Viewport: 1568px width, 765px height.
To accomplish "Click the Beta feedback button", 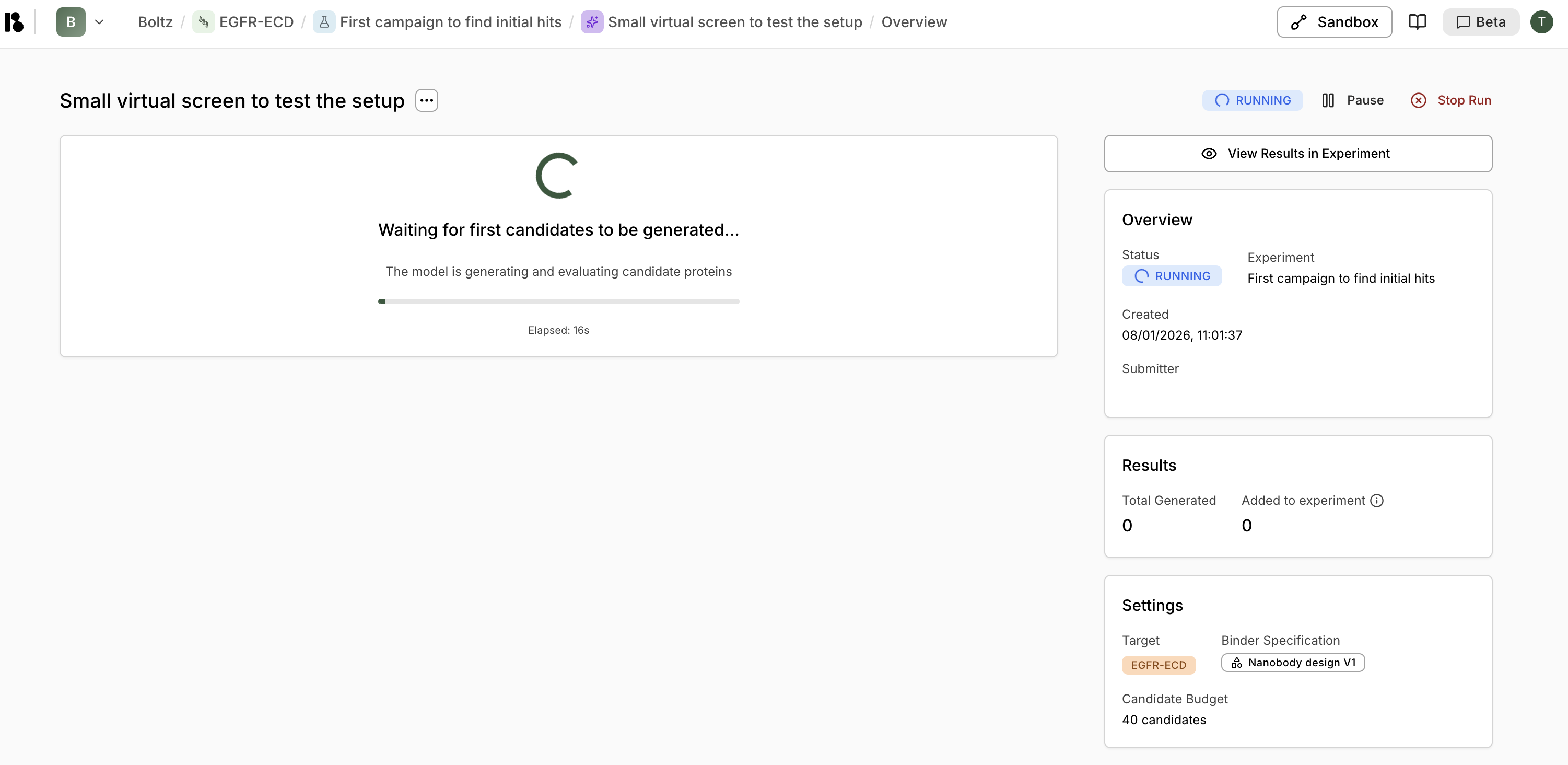I will tap(1480, 22).
